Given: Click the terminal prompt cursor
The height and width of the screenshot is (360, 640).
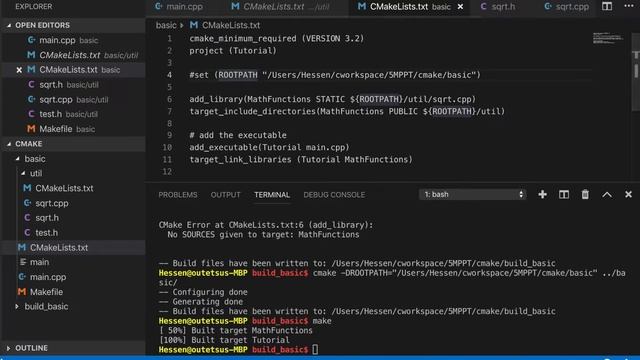Looking at the screenshot, I should point(315,349).
